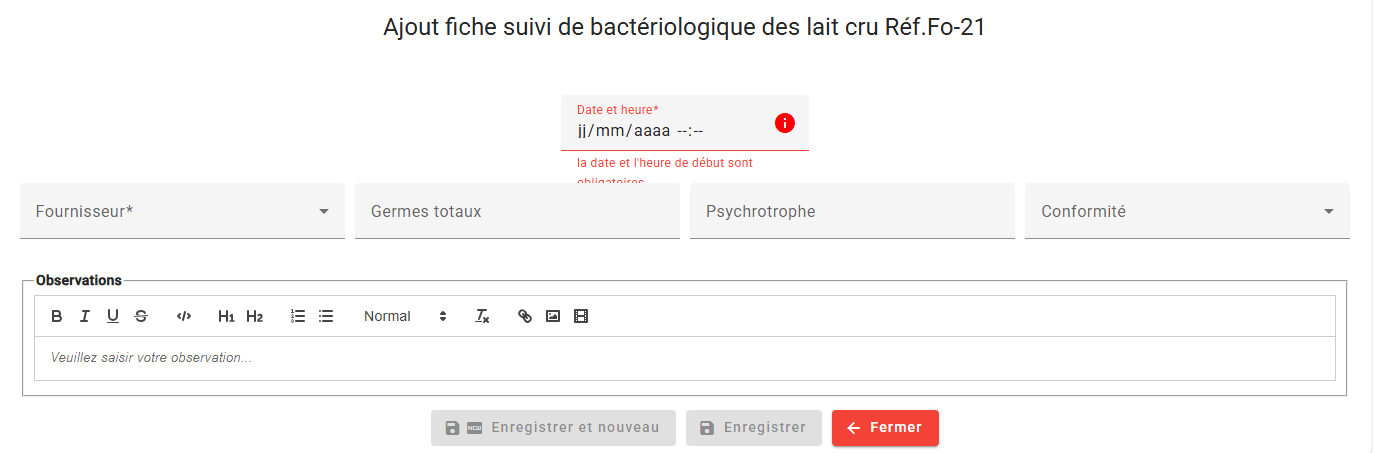Open the Fournisseur dropdown
The width and height of the screenshot is (1374, 453).
tap(182, 211)
